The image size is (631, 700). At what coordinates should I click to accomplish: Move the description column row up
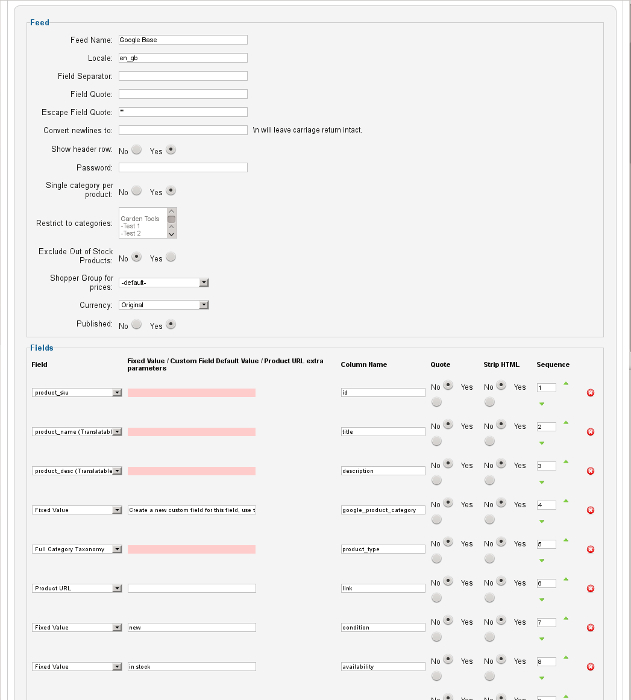point(566,462)
